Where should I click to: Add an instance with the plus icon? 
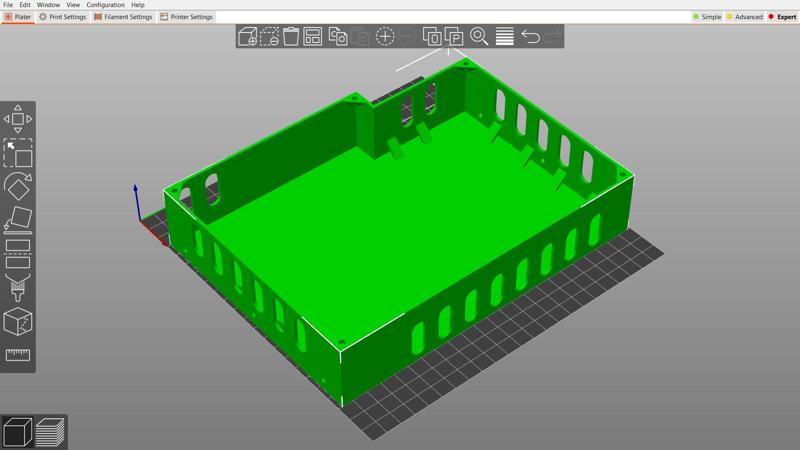click(x=385, y=37)
